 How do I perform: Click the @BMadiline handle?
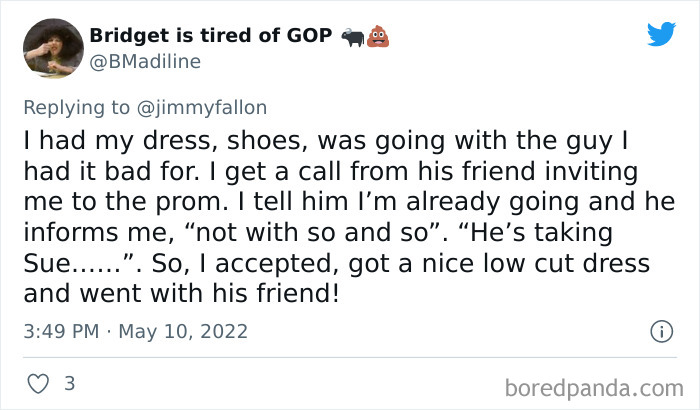click(145, 62)
